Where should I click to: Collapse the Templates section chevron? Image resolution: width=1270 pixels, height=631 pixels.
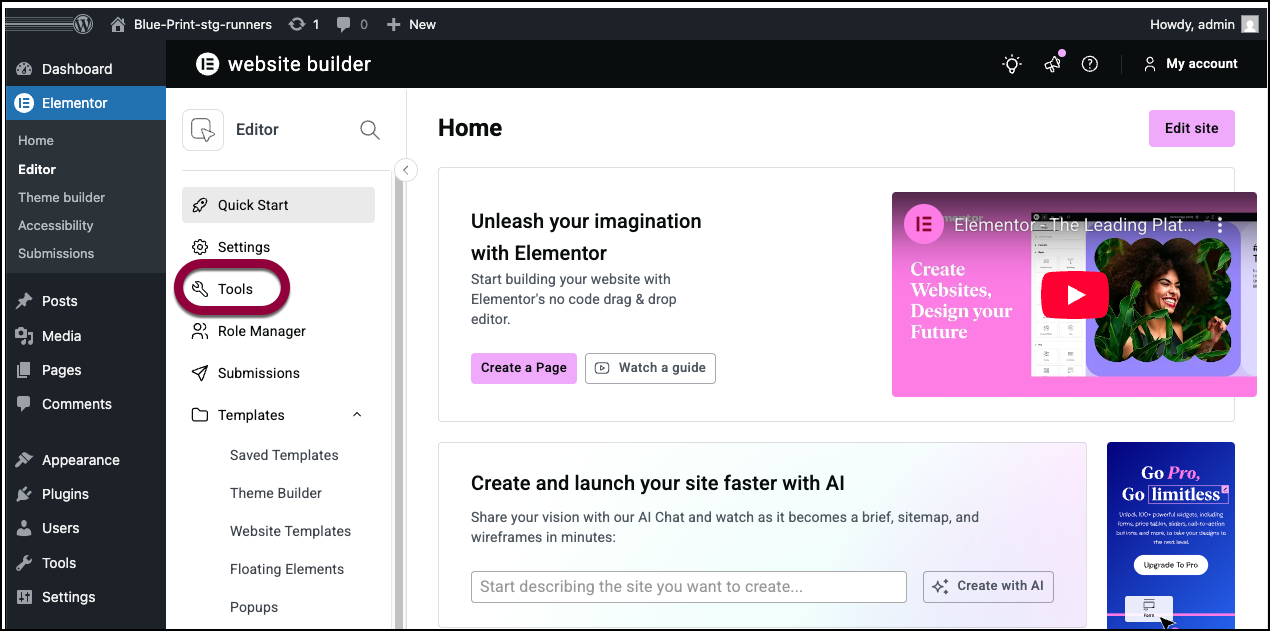pyautogui.click(x=357, y=415)
